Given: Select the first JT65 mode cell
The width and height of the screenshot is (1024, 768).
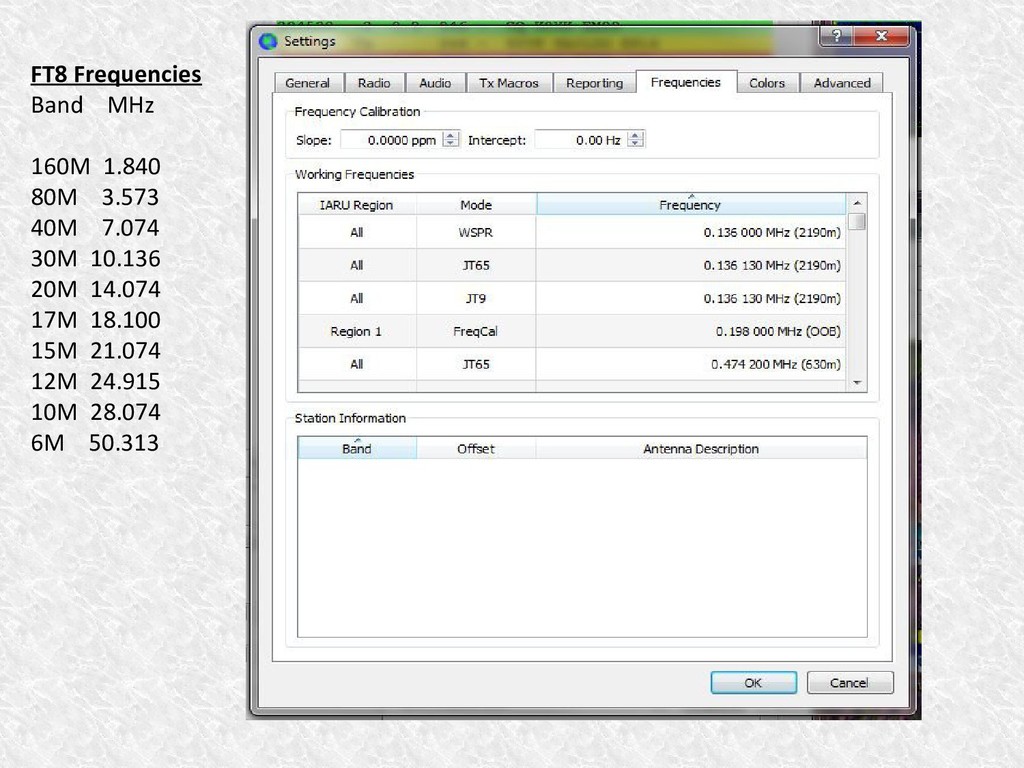Looking at the screenshot, I should point(475,265).
